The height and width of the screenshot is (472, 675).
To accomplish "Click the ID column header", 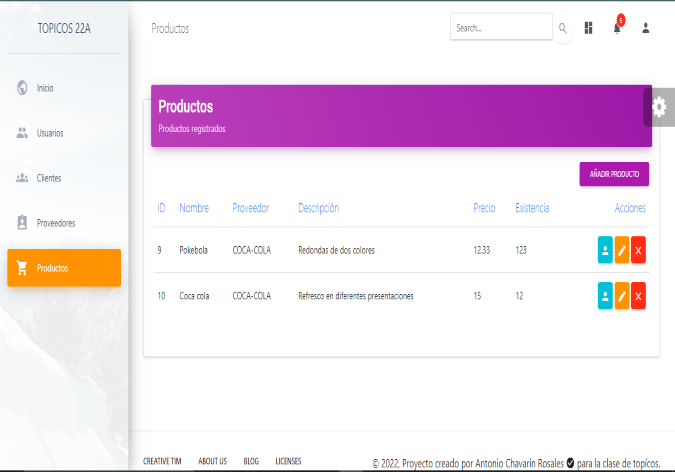I will tap(161, 208).
